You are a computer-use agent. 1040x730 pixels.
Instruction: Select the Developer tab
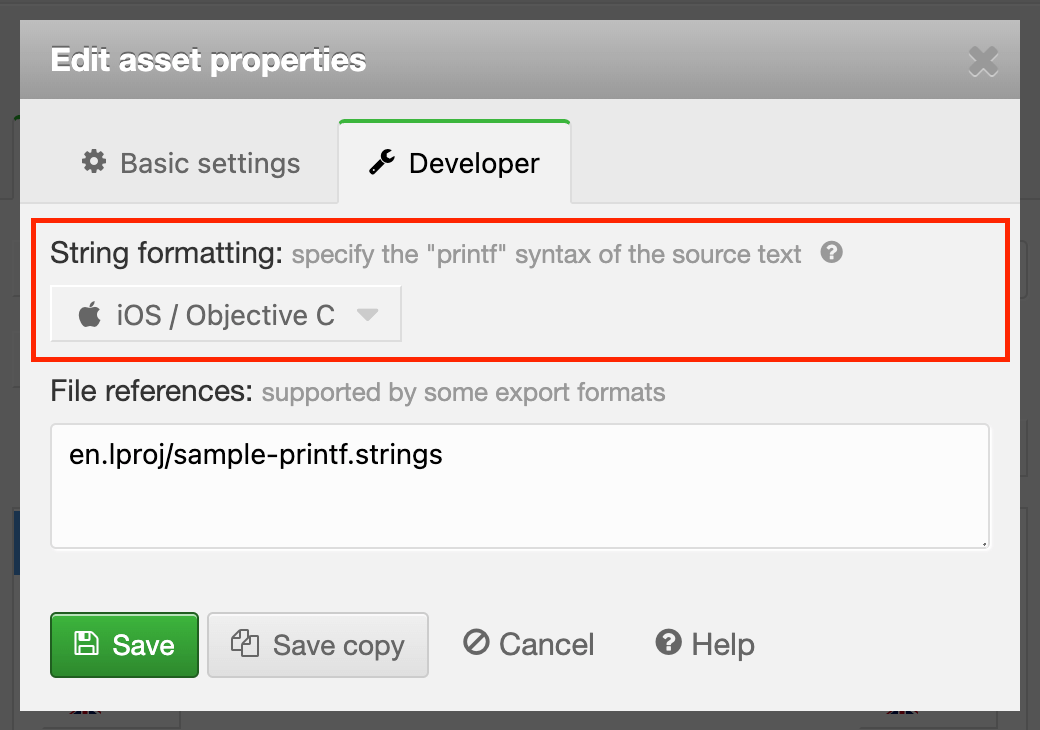tap(455, 163)
